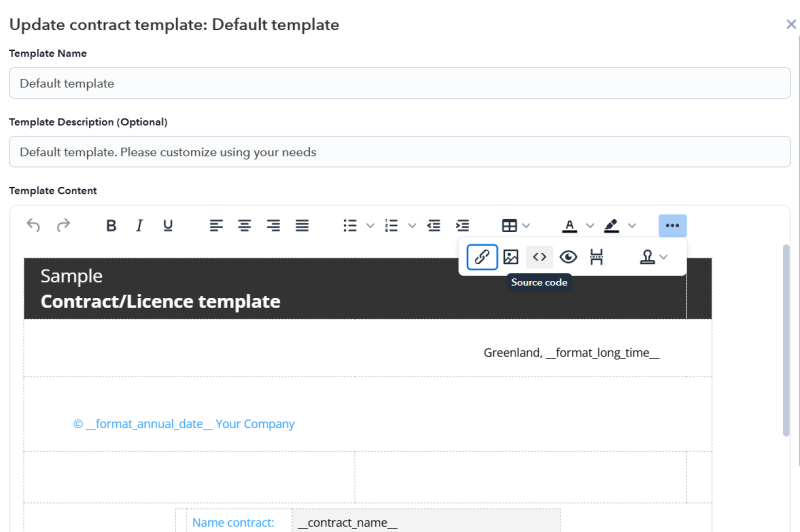This screenshot has height=532, width=800.
Task: Insert or edit an image
Action: point(511,257)
